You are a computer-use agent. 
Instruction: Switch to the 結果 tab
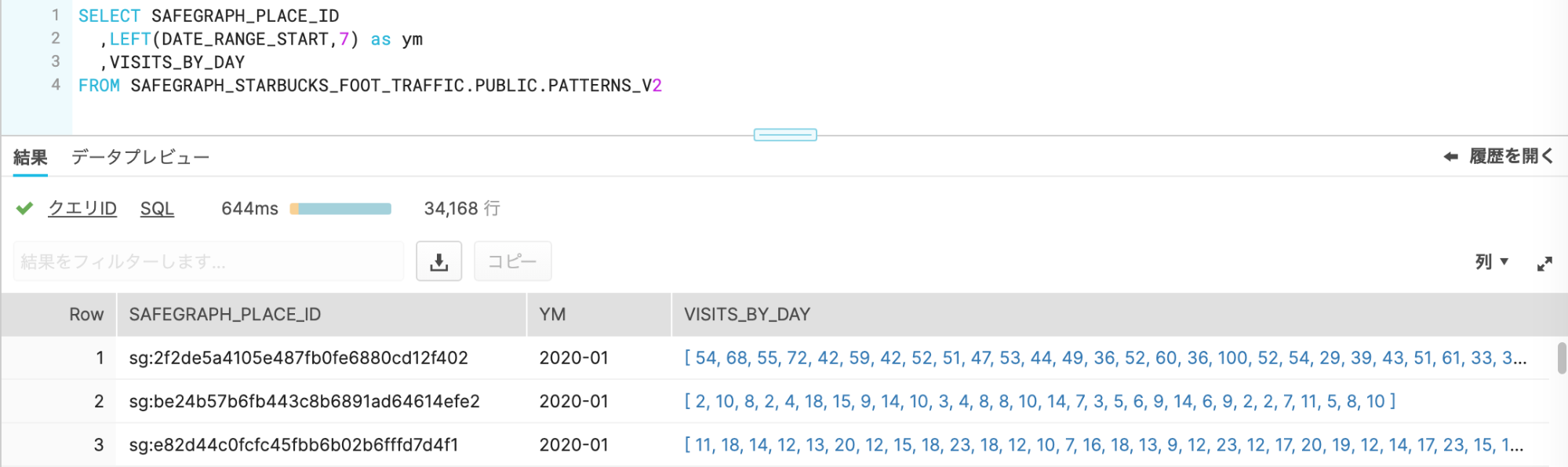(30, 157)
